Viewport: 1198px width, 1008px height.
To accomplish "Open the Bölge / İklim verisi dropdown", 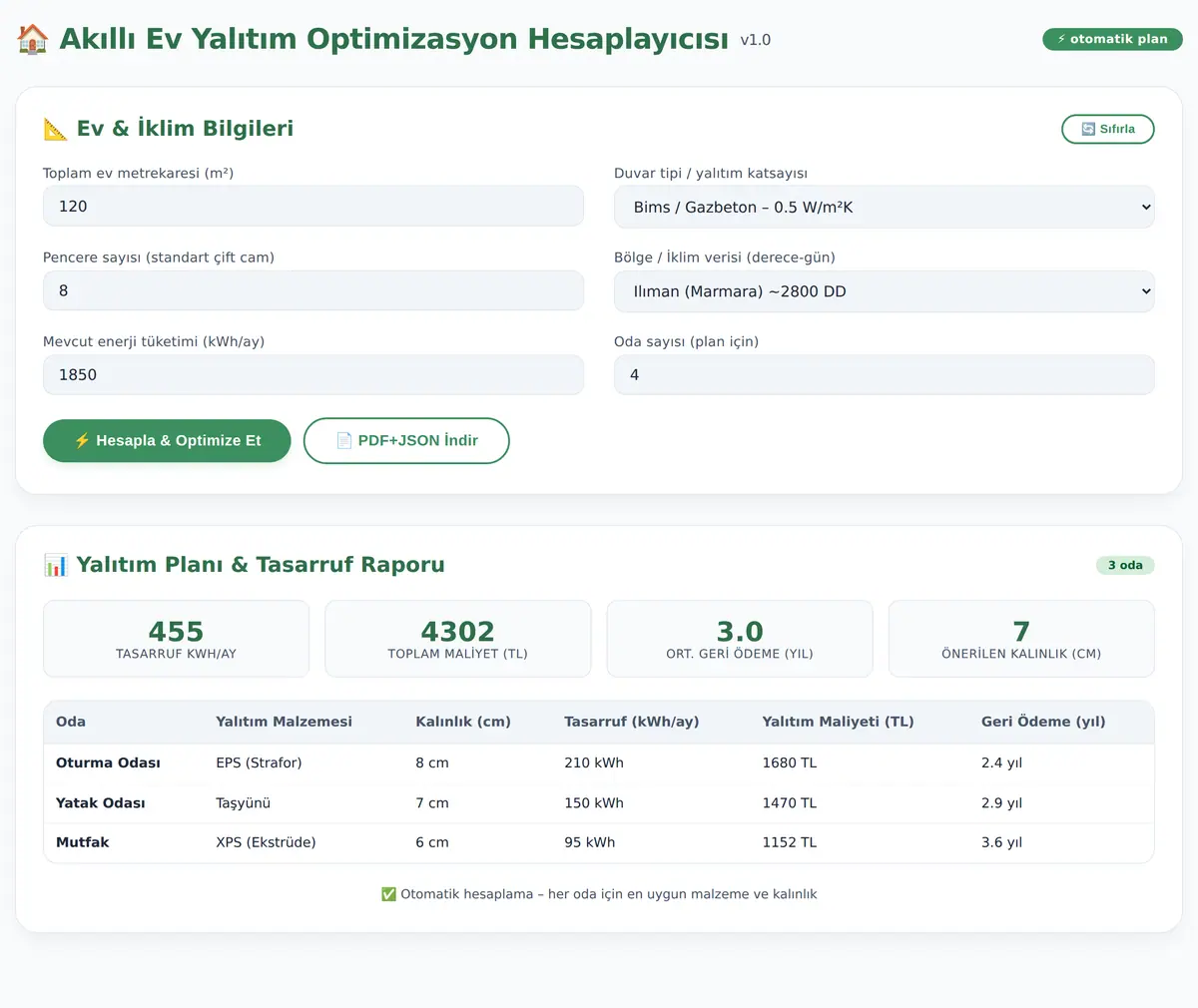I will pyautogui.click(x=884, y=291).
